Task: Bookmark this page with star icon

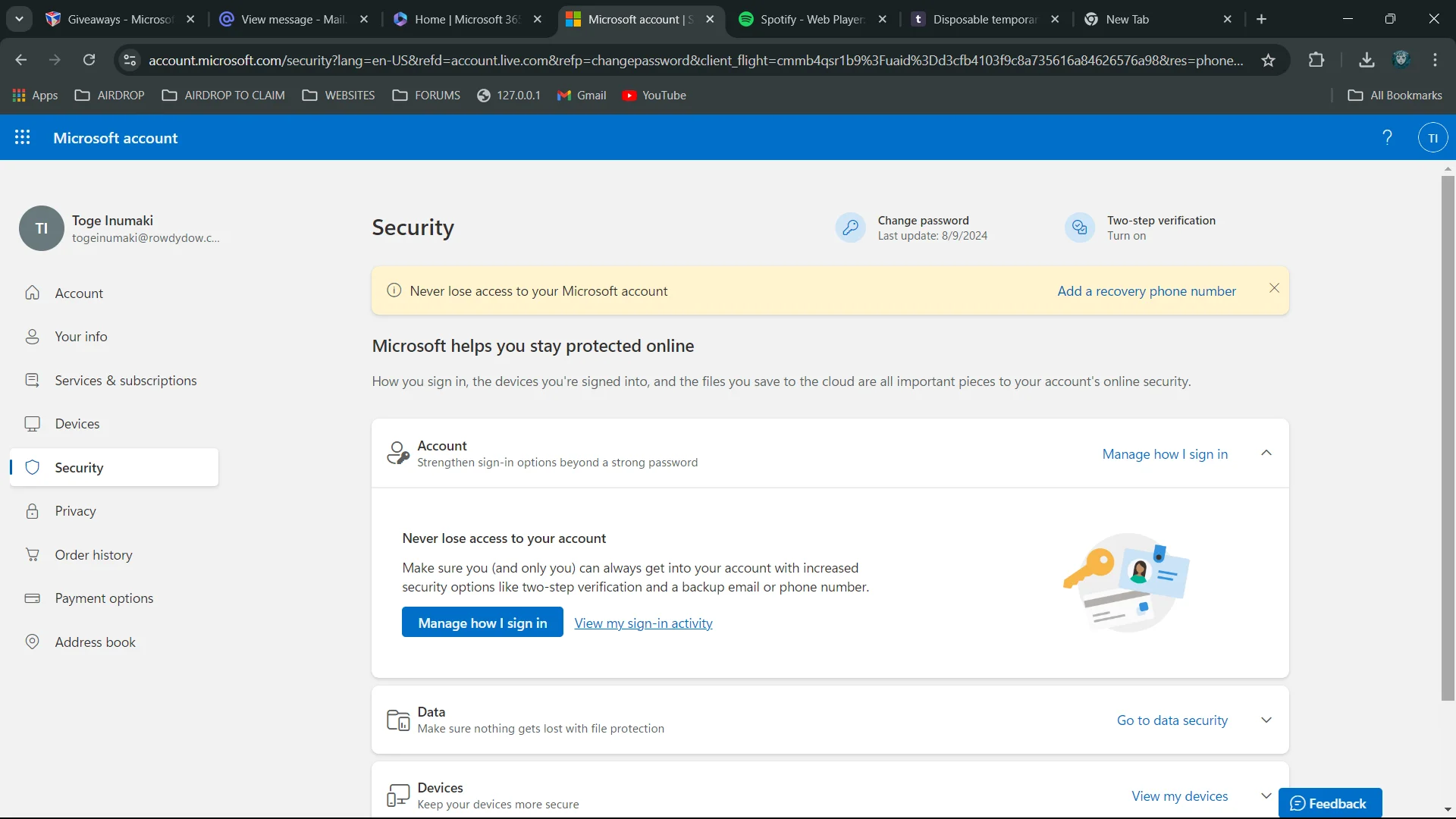Action: 1268,60
